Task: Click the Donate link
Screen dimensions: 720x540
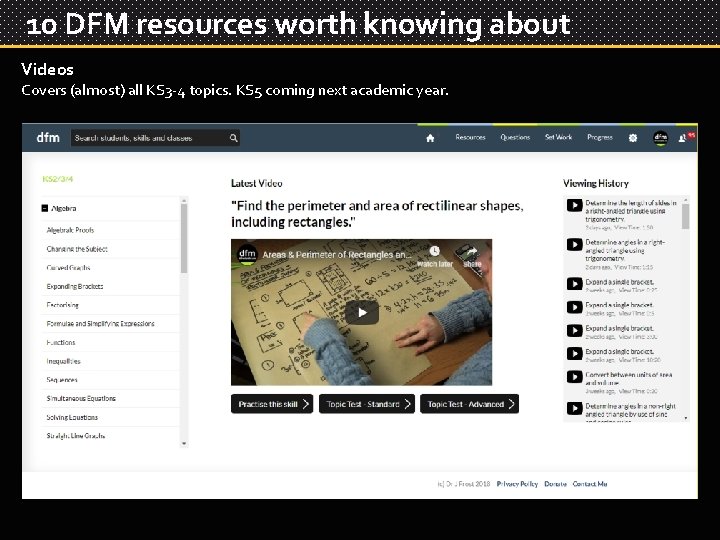Action: pos(555,484)
